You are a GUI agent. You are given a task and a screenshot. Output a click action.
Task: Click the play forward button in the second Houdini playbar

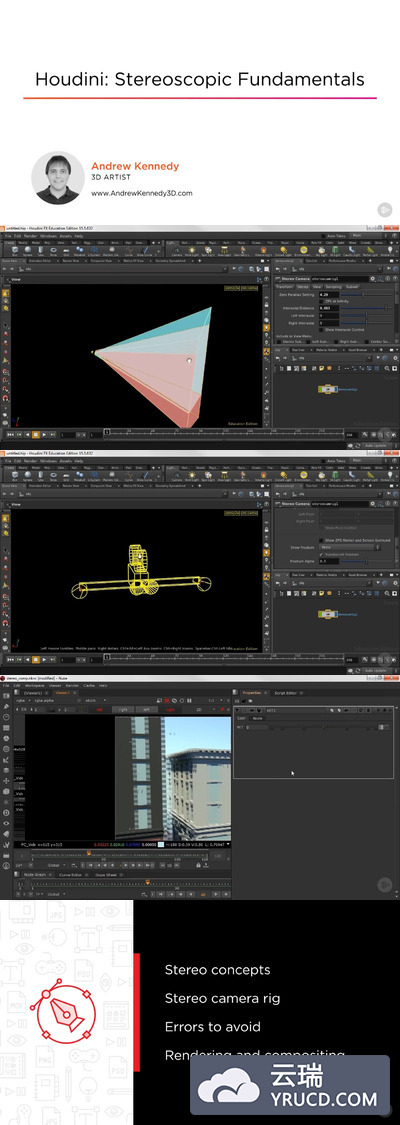[44, 659]
